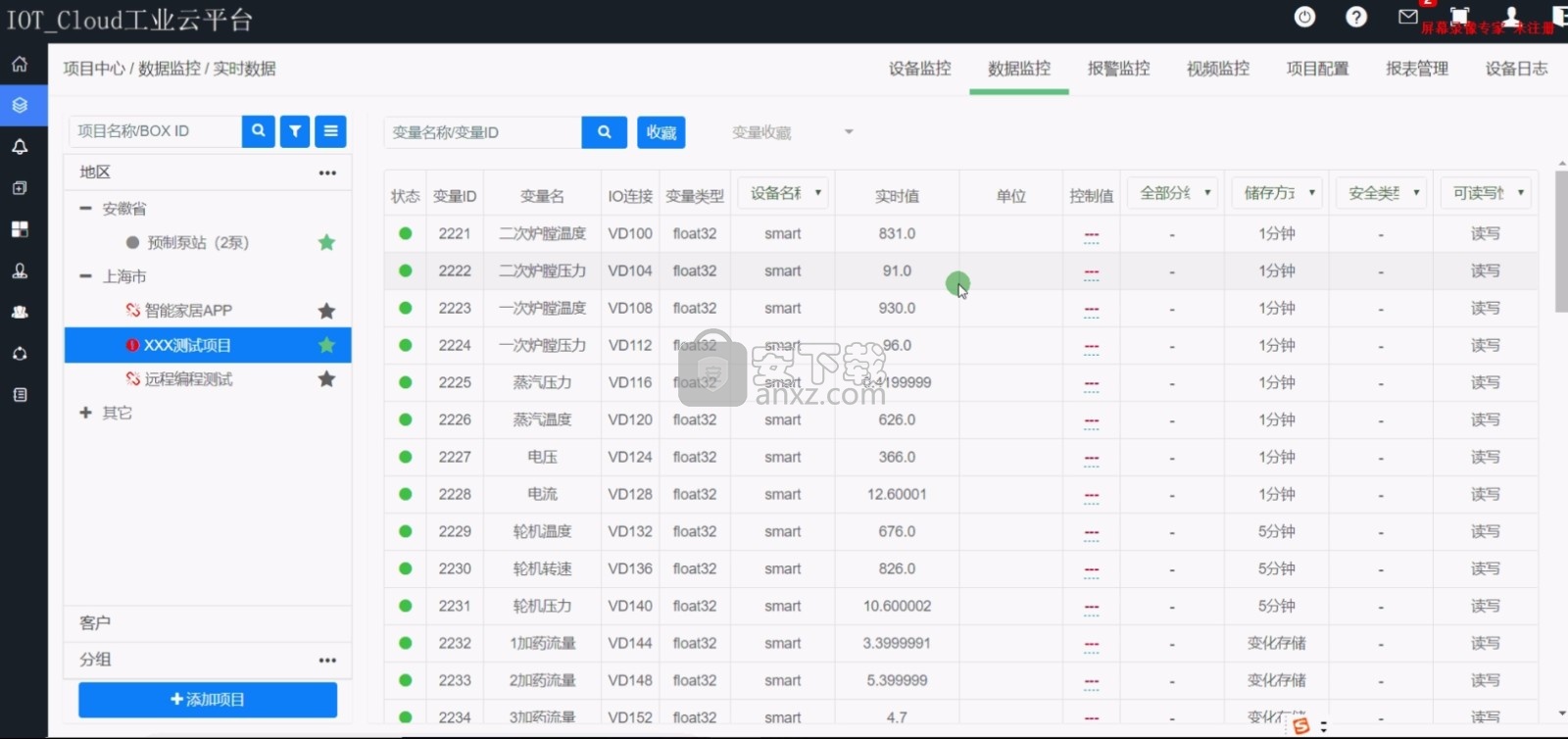Viewport: 1568px width, 739px height.
Task: Toggle favorite star for 智能家居APP
Action: coord(327,311)
